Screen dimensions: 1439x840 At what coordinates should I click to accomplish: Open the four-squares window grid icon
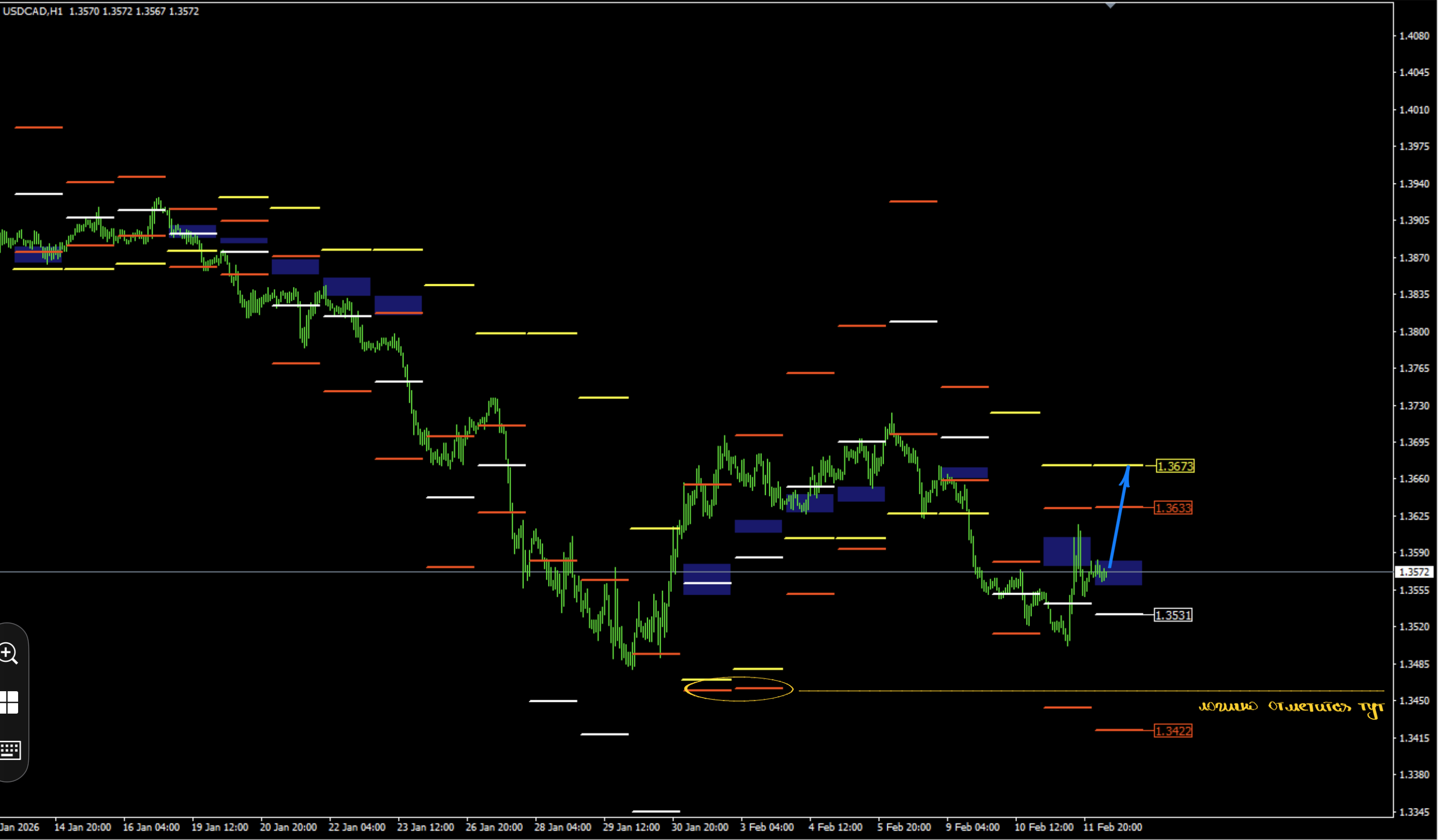point(9,702)
